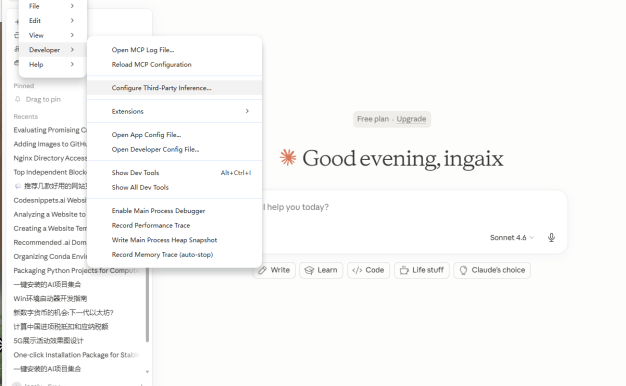This screenshot has width=626, height=386.
Task: Open Nginx Directory Access chat
Action: click(50, 158)
